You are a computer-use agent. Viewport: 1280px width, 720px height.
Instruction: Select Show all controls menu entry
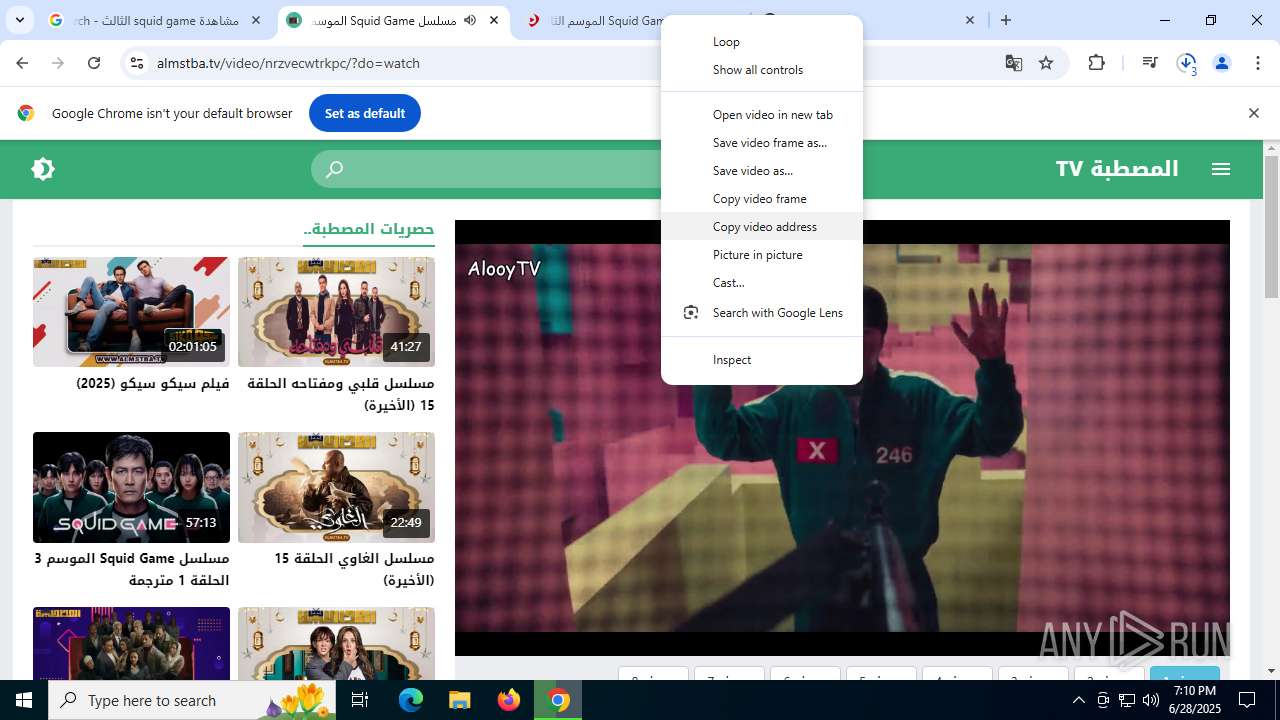click(x=762, y=70)
